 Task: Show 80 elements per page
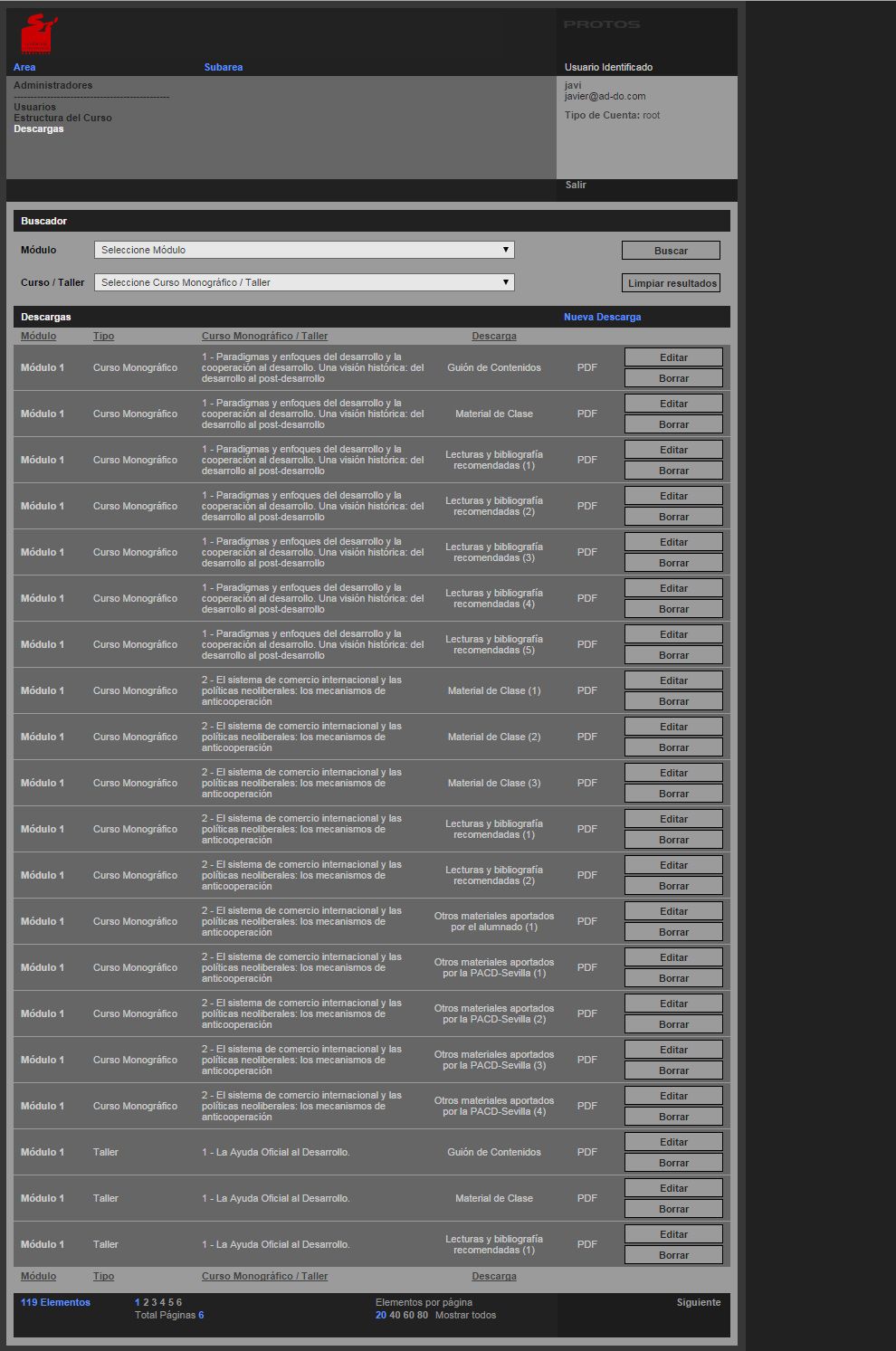pyautogui.click(x=423, y=1315)
